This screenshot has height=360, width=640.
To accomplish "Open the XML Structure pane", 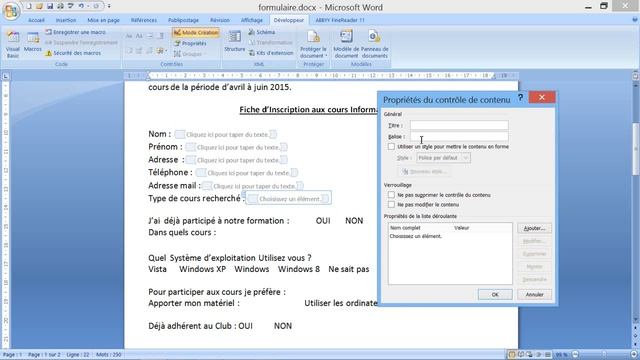I will point(235,42).
